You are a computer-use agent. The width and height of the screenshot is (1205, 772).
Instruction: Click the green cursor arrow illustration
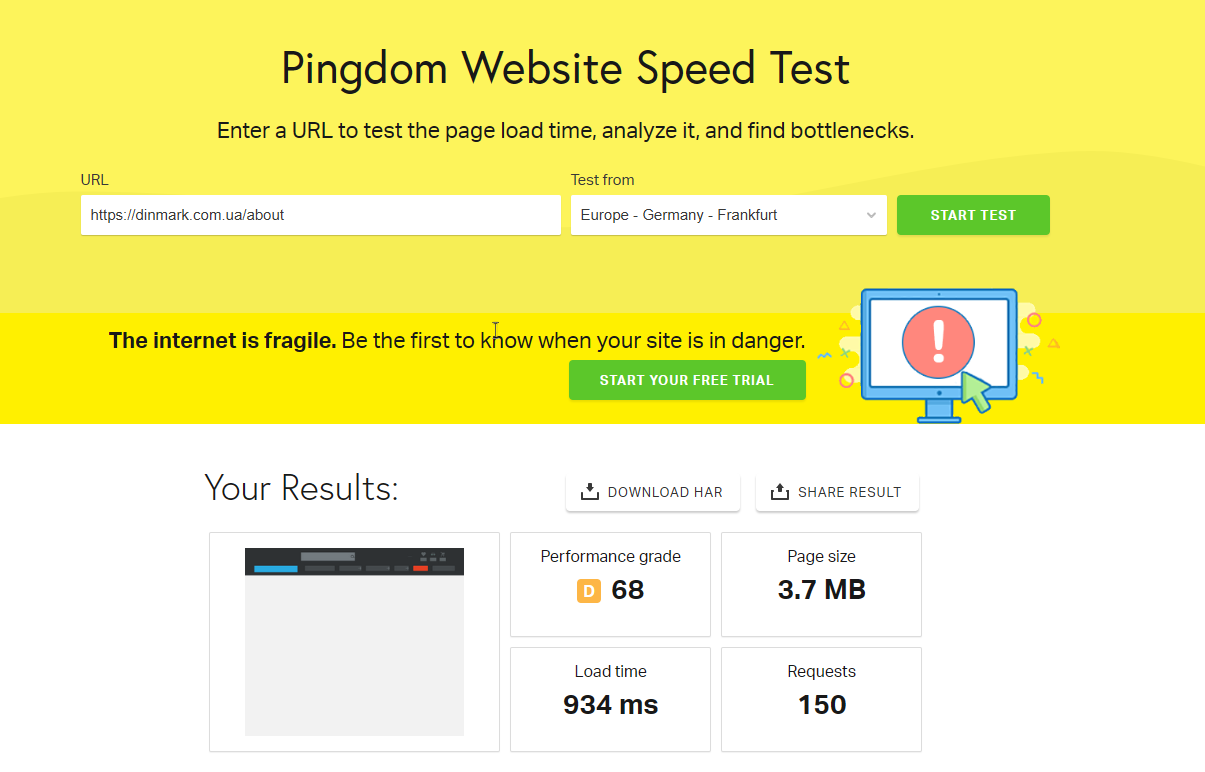point(975,391)
